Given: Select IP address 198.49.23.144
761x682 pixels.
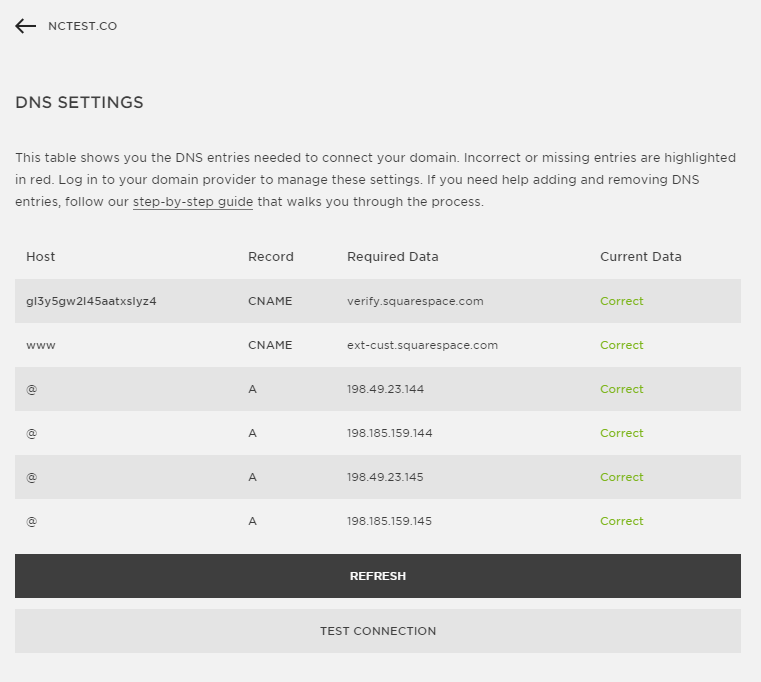Looking at the screenshot, I should click(385, 389).
